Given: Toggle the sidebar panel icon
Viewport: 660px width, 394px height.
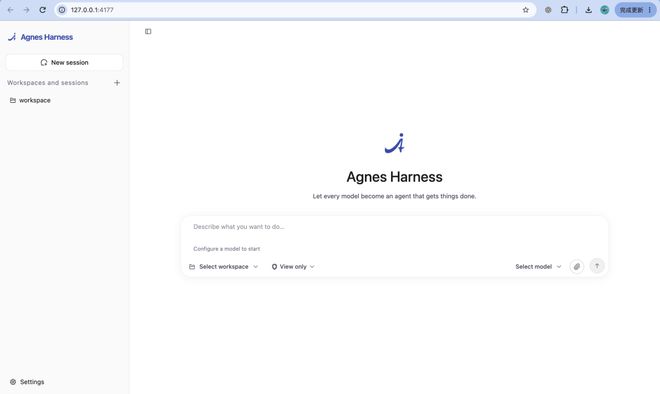Looking at the screenshot, I should [x=148, y=31].
